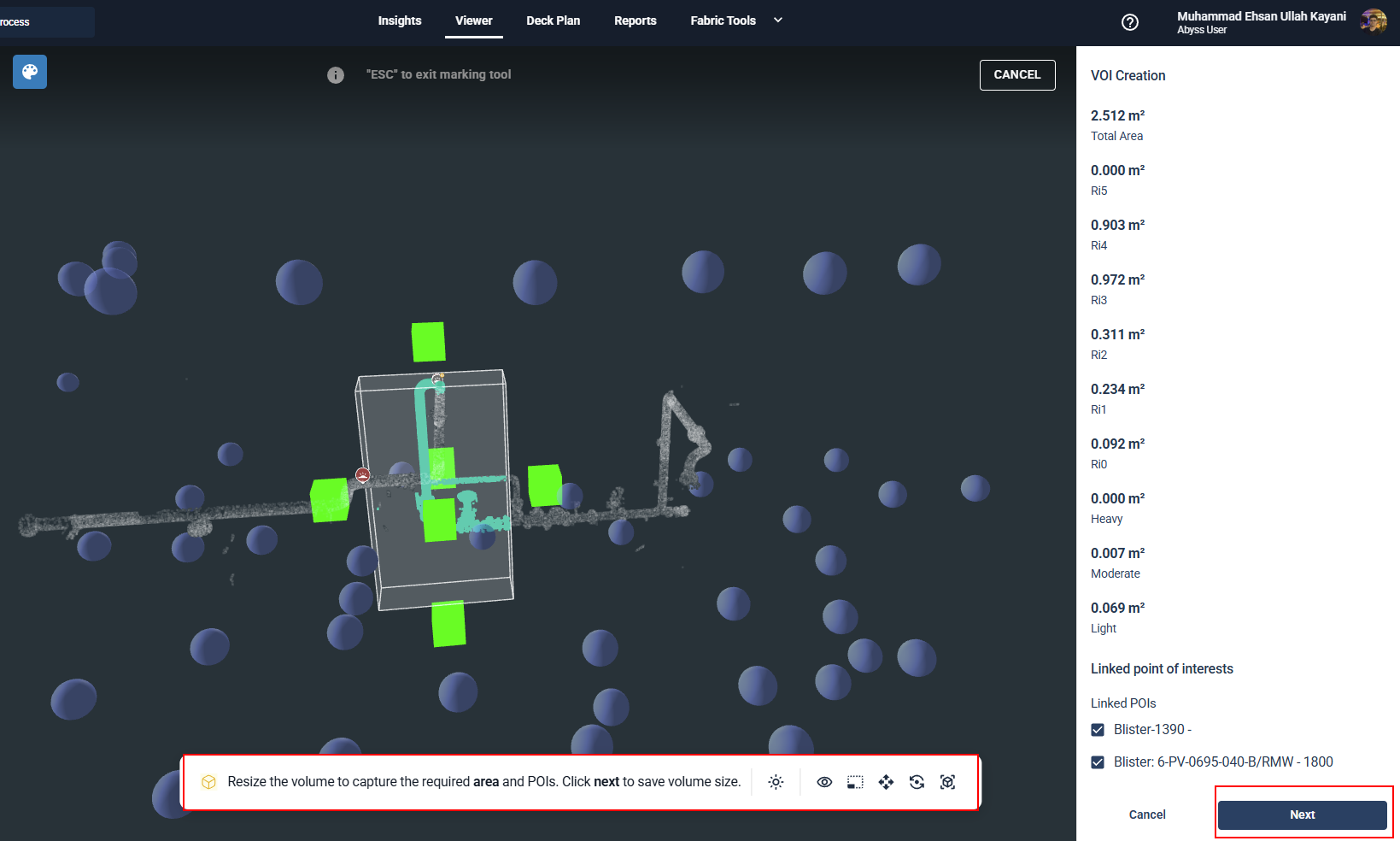Open the Deck Plan tab
Image resolution: width=1400 pixels, height=841 pixels.
553,21
